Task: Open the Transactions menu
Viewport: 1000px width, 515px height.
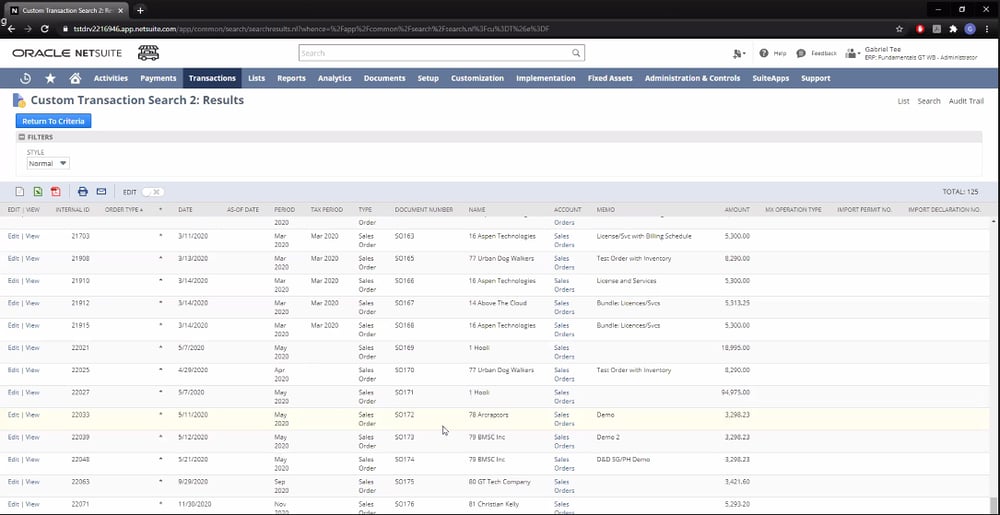Action: pyautogui.click(x=212, y=78)
